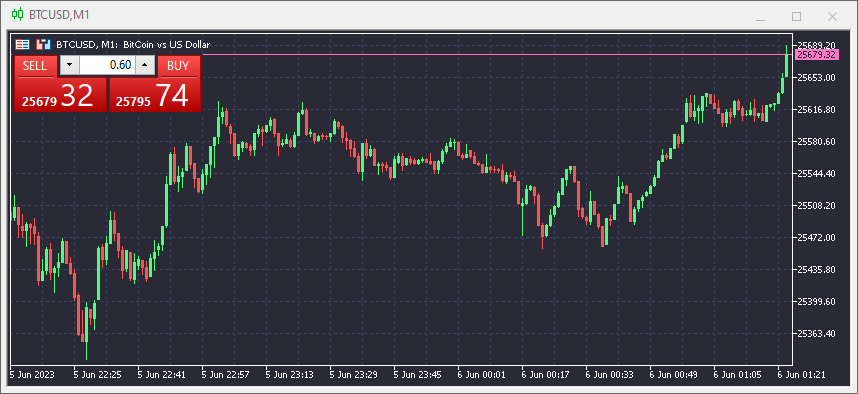Click the 25580.60 price scale label

click(x=815, y=141)
